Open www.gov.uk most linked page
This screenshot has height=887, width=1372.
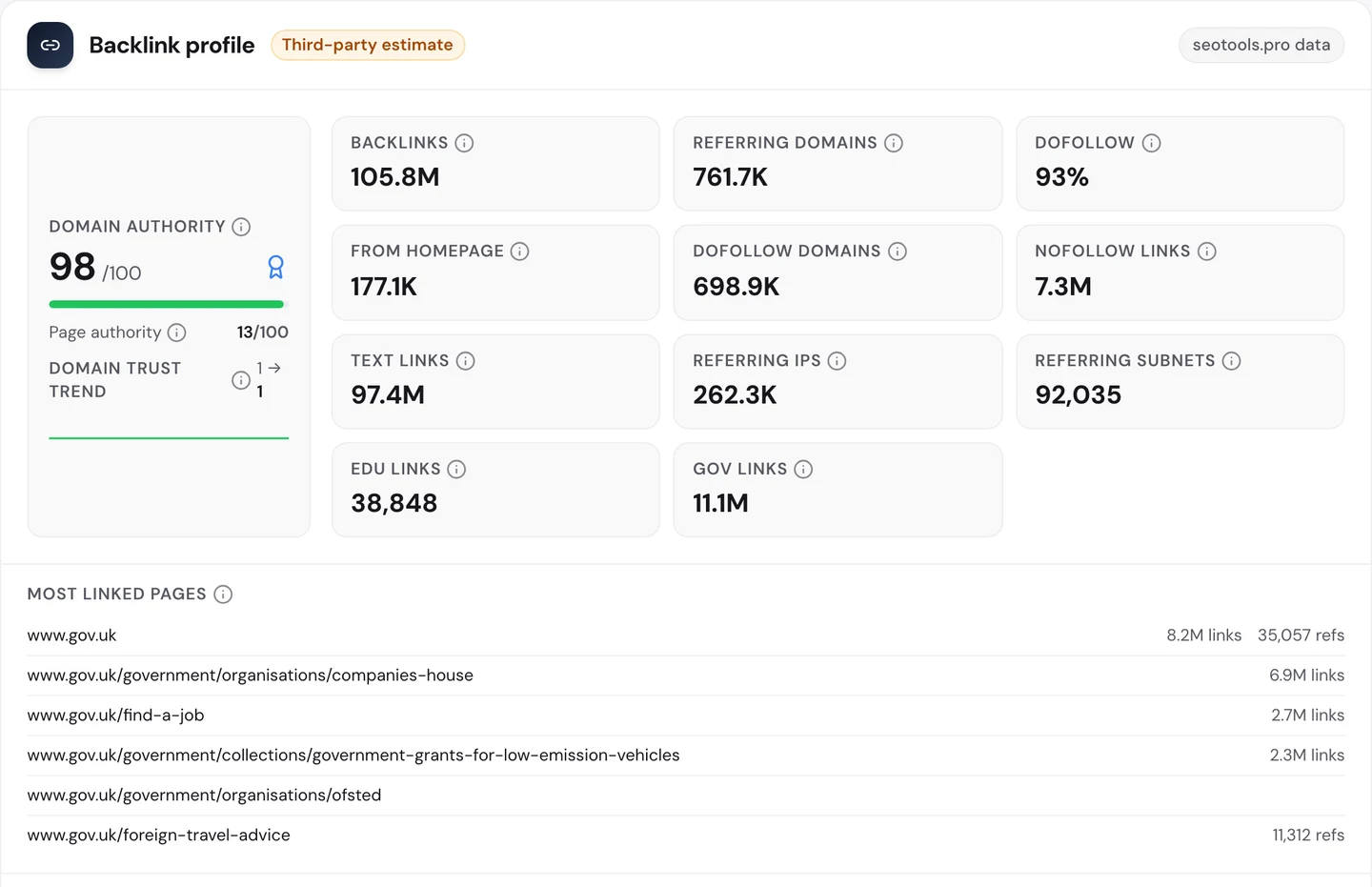[x=72, y=635]
